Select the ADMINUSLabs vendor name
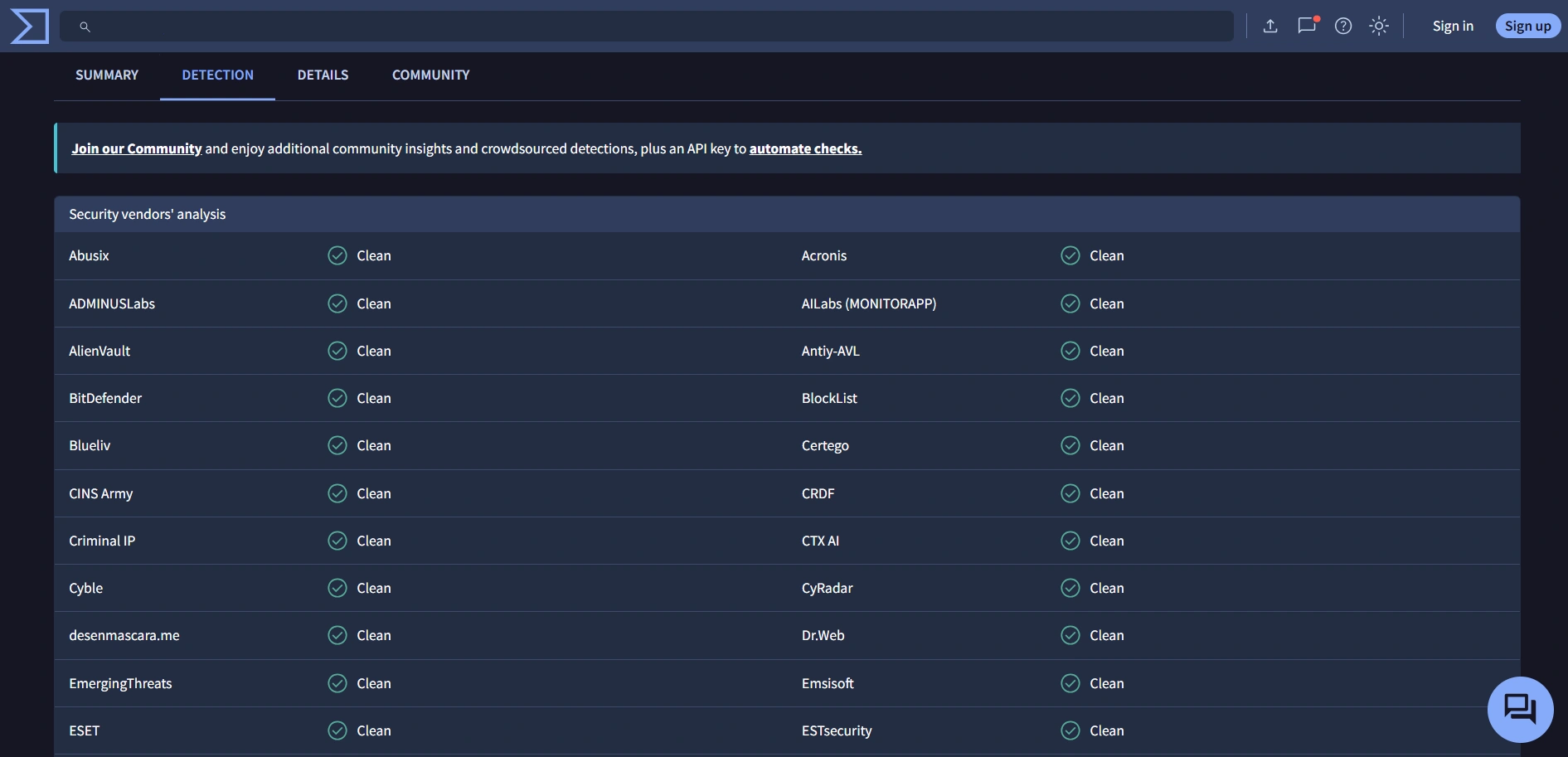Screen dimensions: 1568x757 point(112,303)
